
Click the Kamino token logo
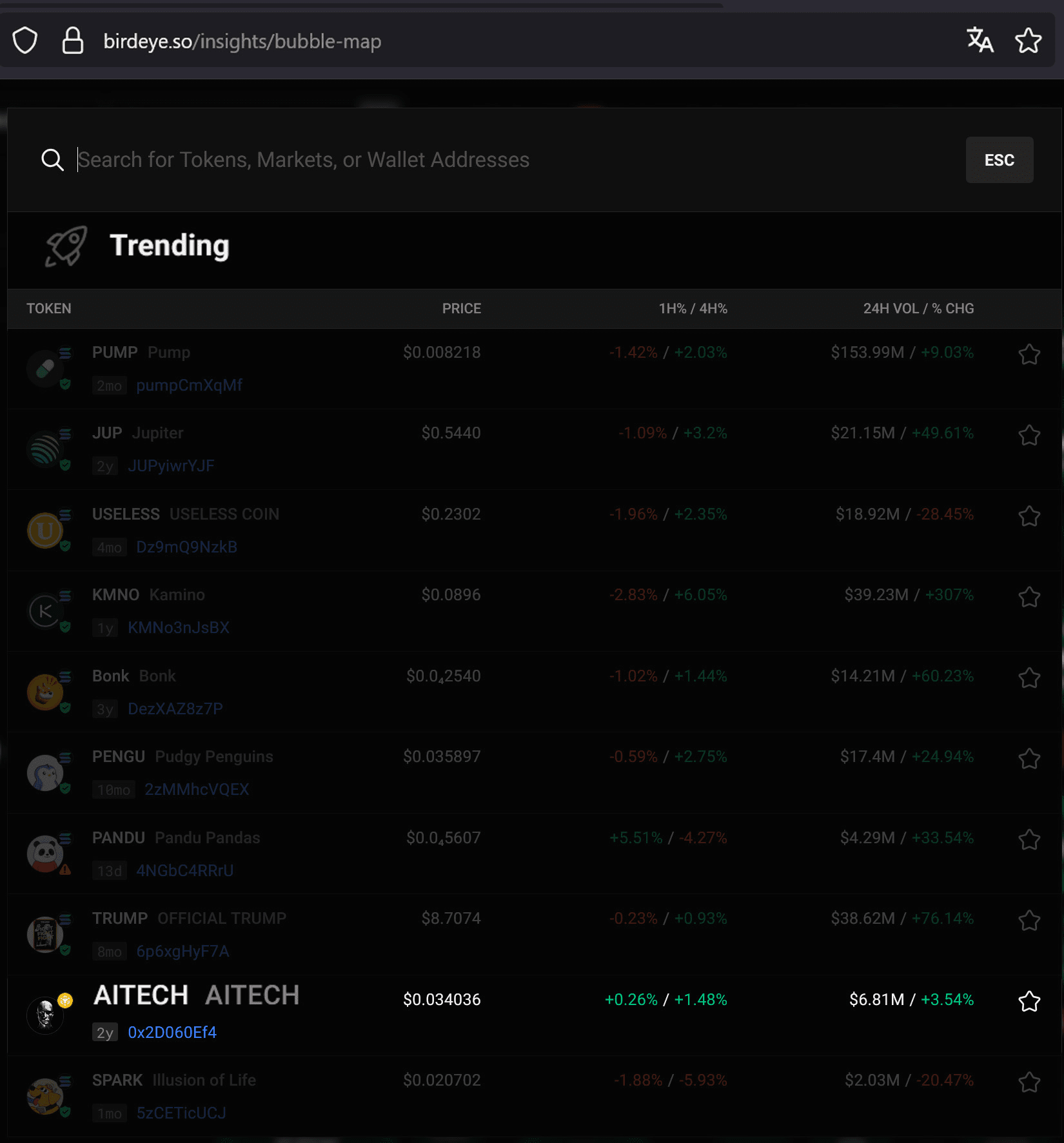(45, 611)
